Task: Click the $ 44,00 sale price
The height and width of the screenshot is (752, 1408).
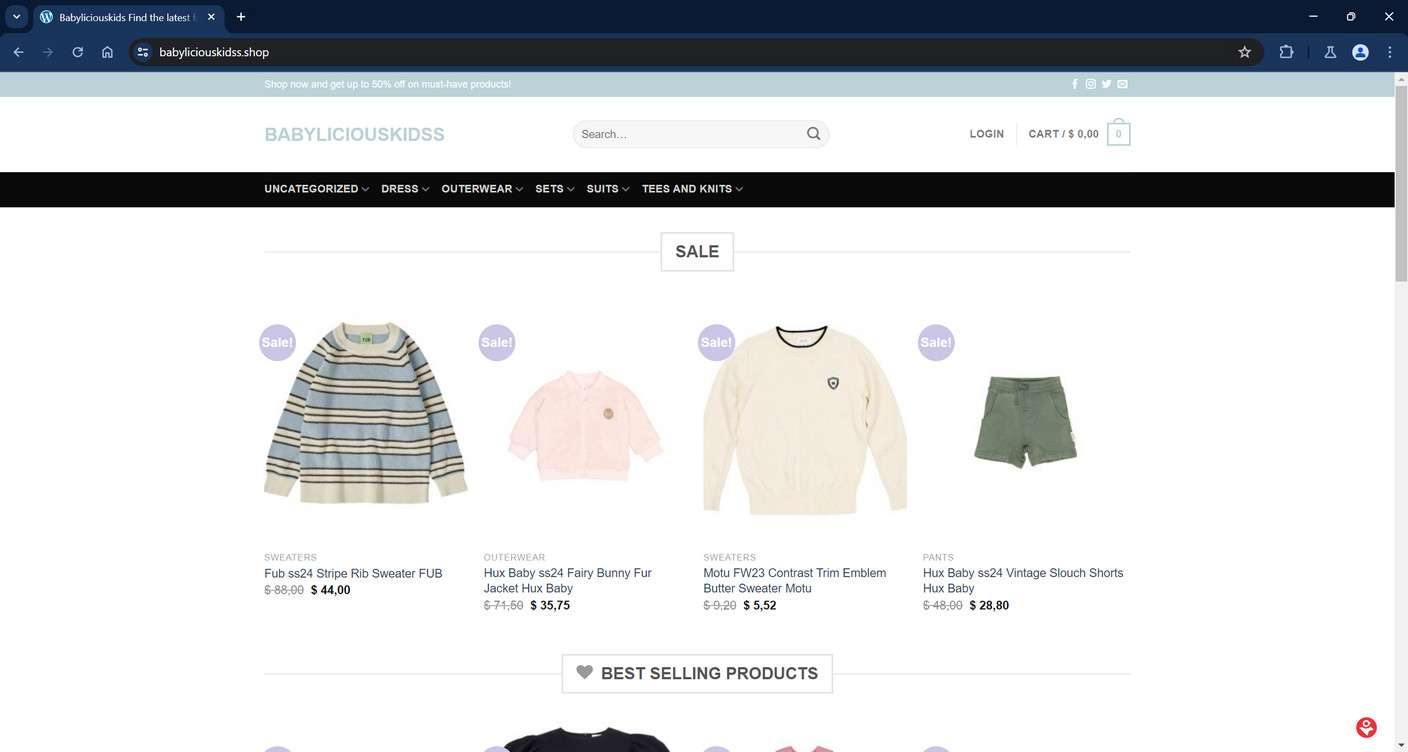Action: 331,590
